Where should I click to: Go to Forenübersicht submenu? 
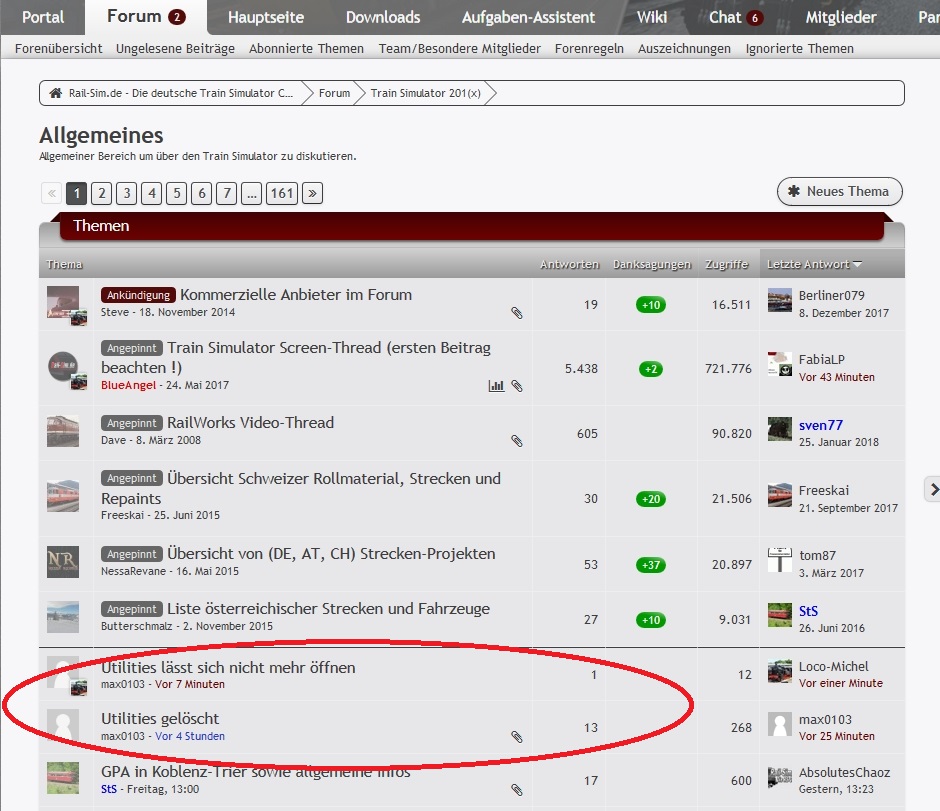tap(58, 49)
